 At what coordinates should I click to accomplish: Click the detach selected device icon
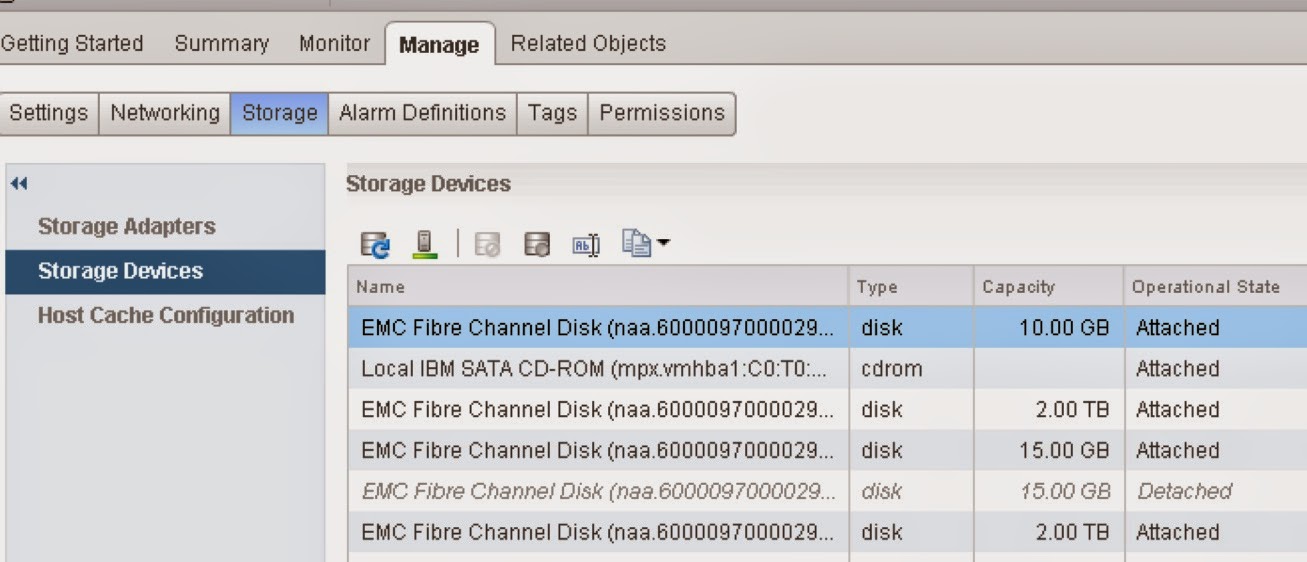tap(537, 244)
